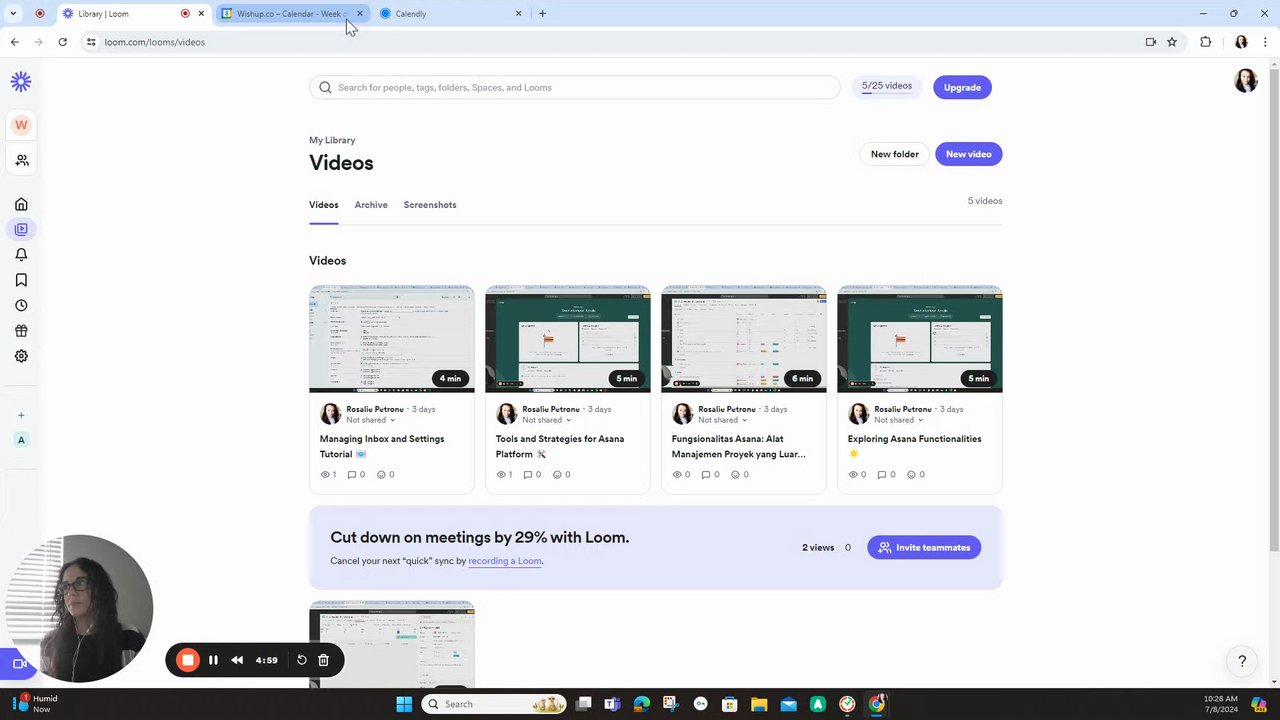This screenshot has height=720, width=1280.
Task: Click the Invite teammates button
Action: click(x=924, y=548)
